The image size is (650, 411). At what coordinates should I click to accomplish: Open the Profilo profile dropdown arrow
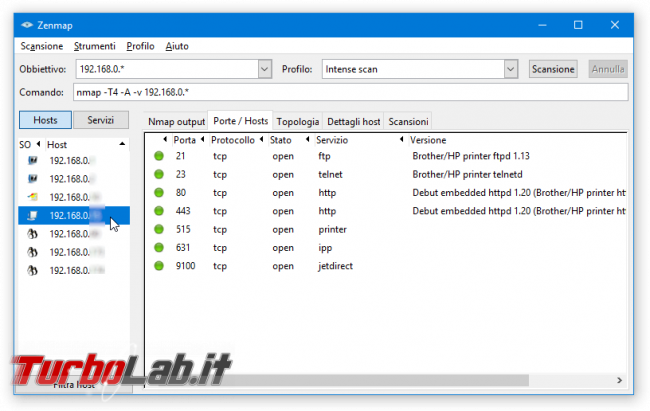511,69
